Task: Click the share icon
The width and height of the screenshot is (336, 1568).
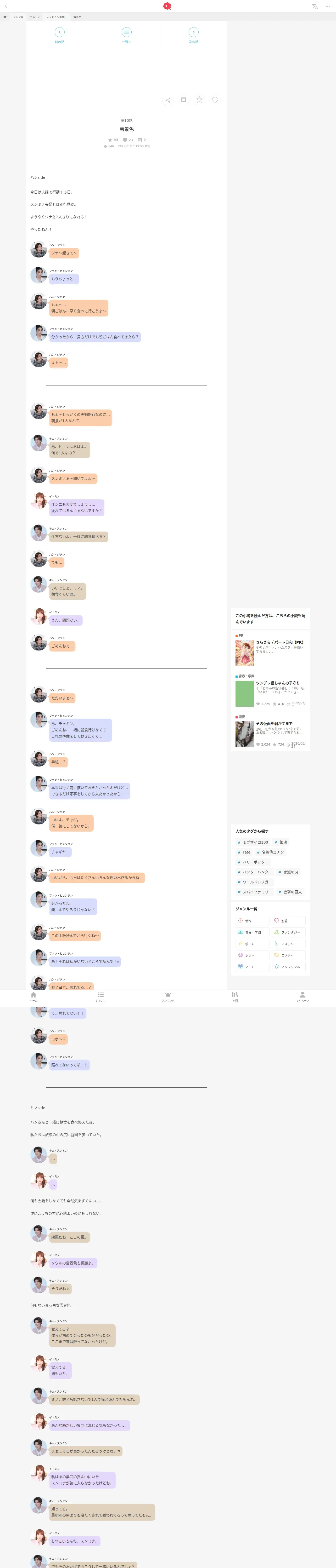Action: [168, 100]
